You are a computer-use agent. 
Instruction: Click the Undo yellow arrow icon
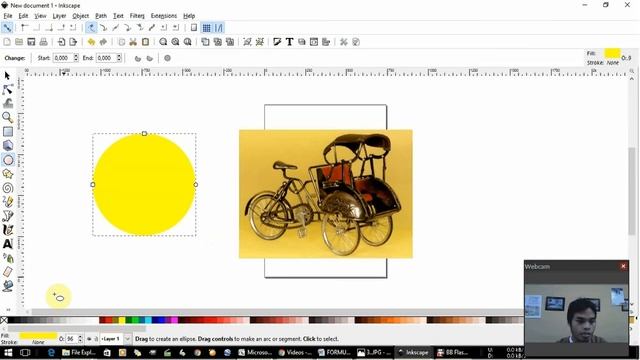91,42
